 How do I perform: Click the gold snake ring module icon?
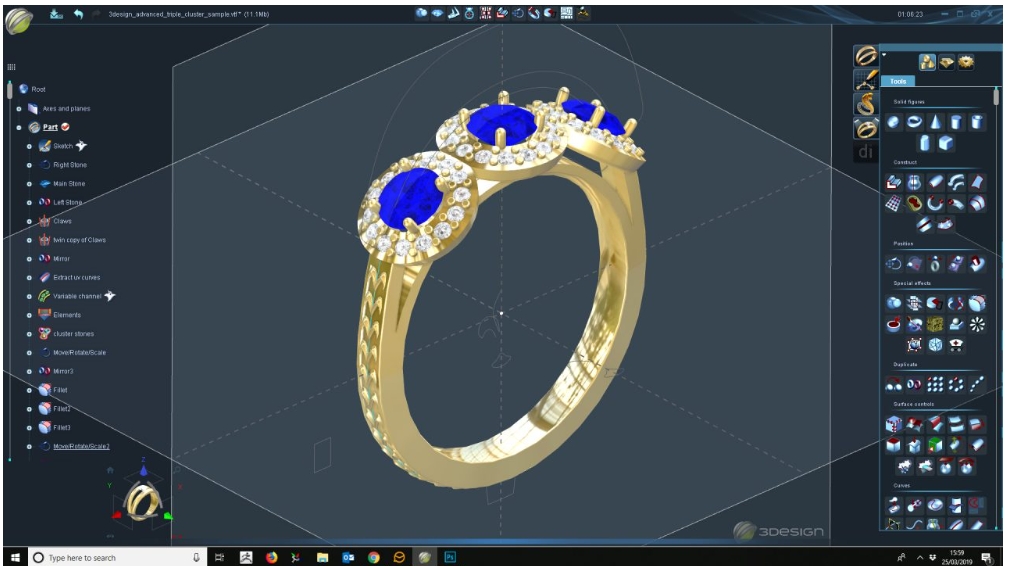(866, 104)
